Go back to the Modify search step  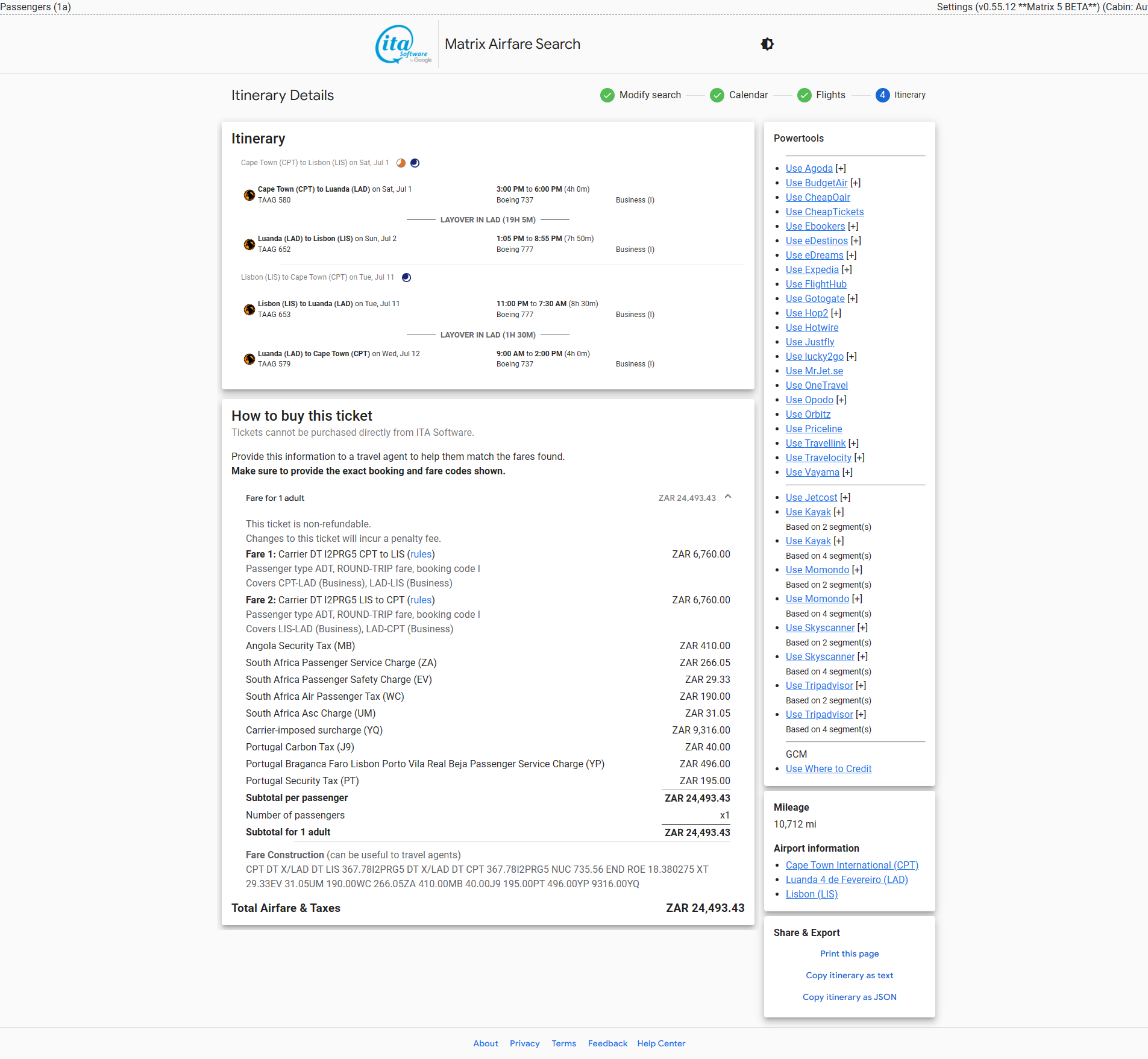point(650,95)
